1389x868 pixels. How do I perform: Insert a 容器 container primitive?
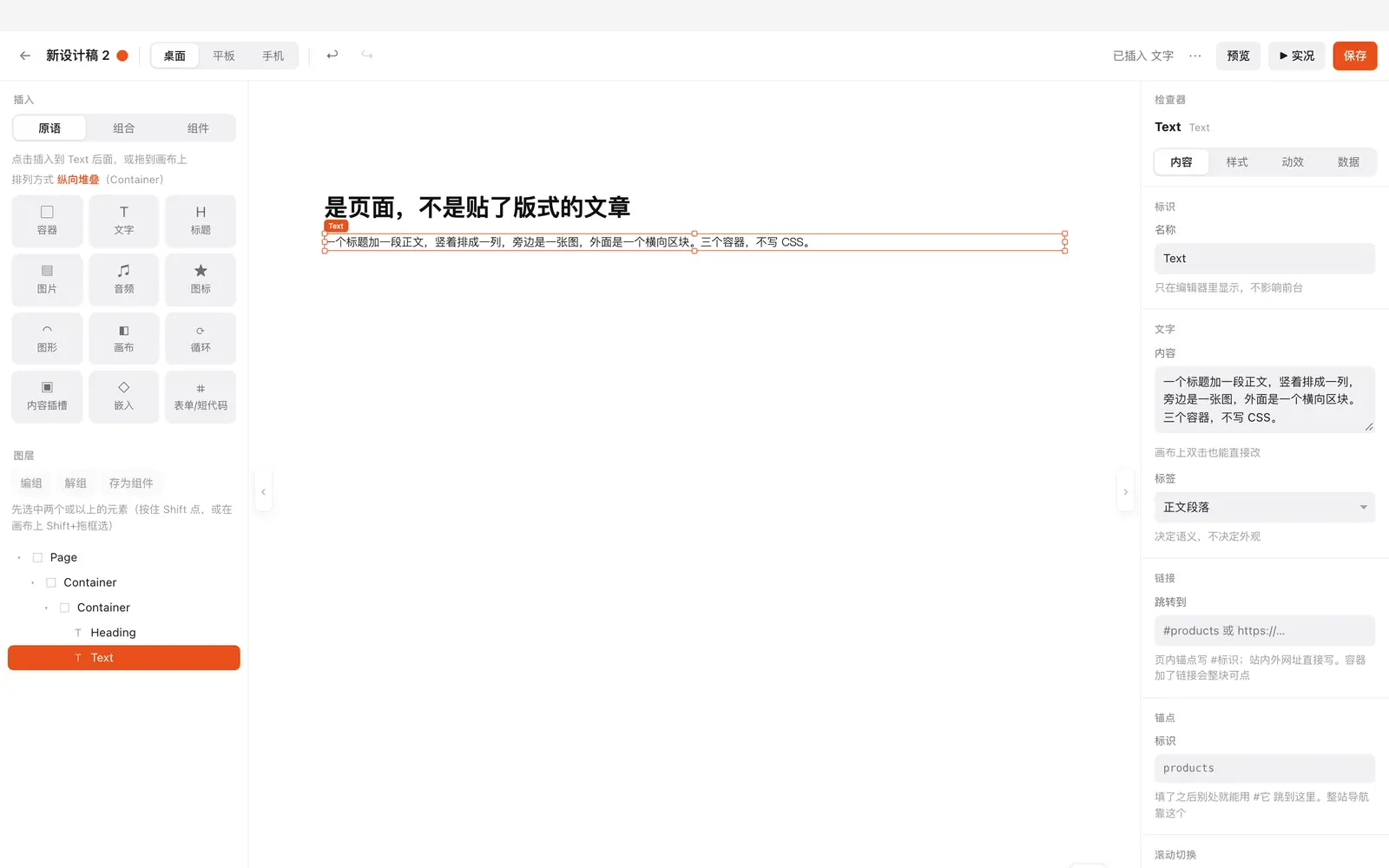(47, 220)
